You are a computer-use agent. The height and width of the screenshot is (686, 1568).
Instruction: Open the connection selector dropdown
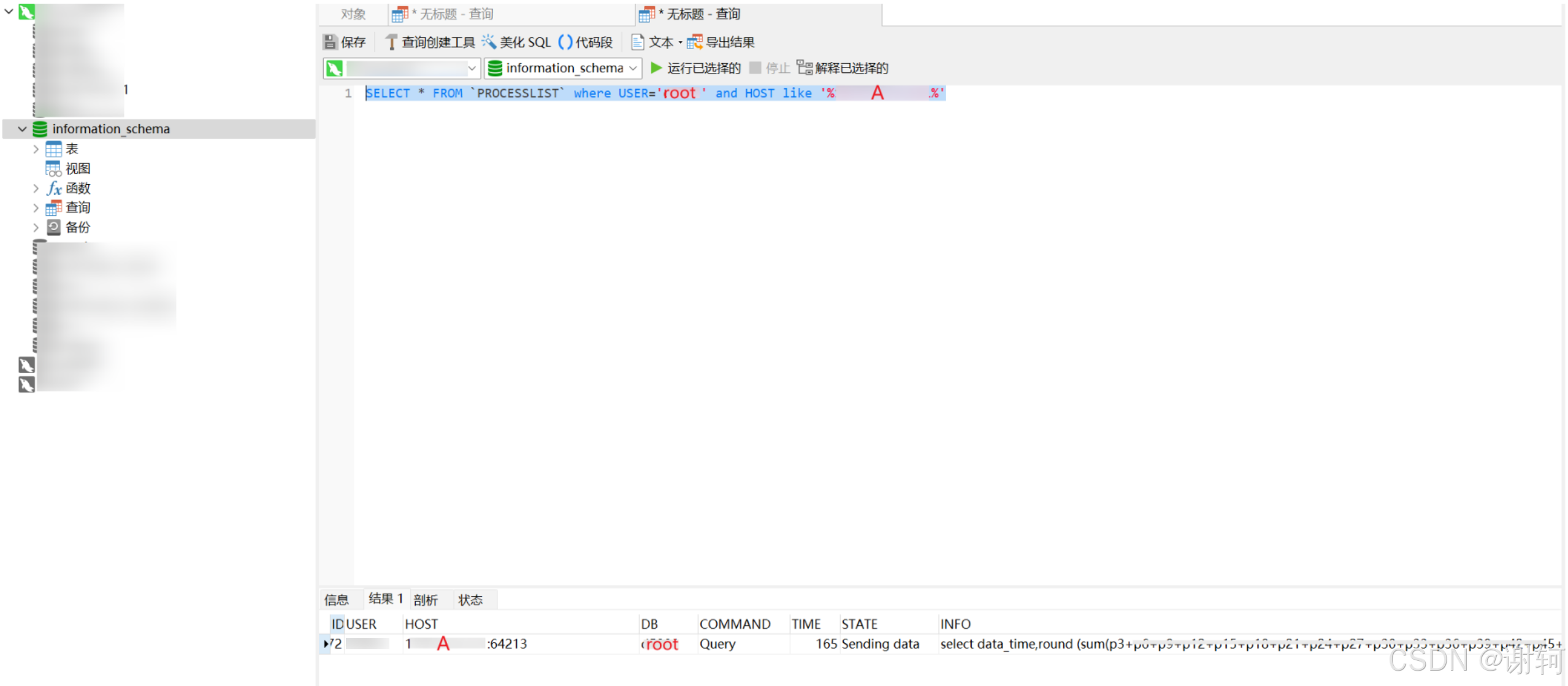[x=472, y=68]
